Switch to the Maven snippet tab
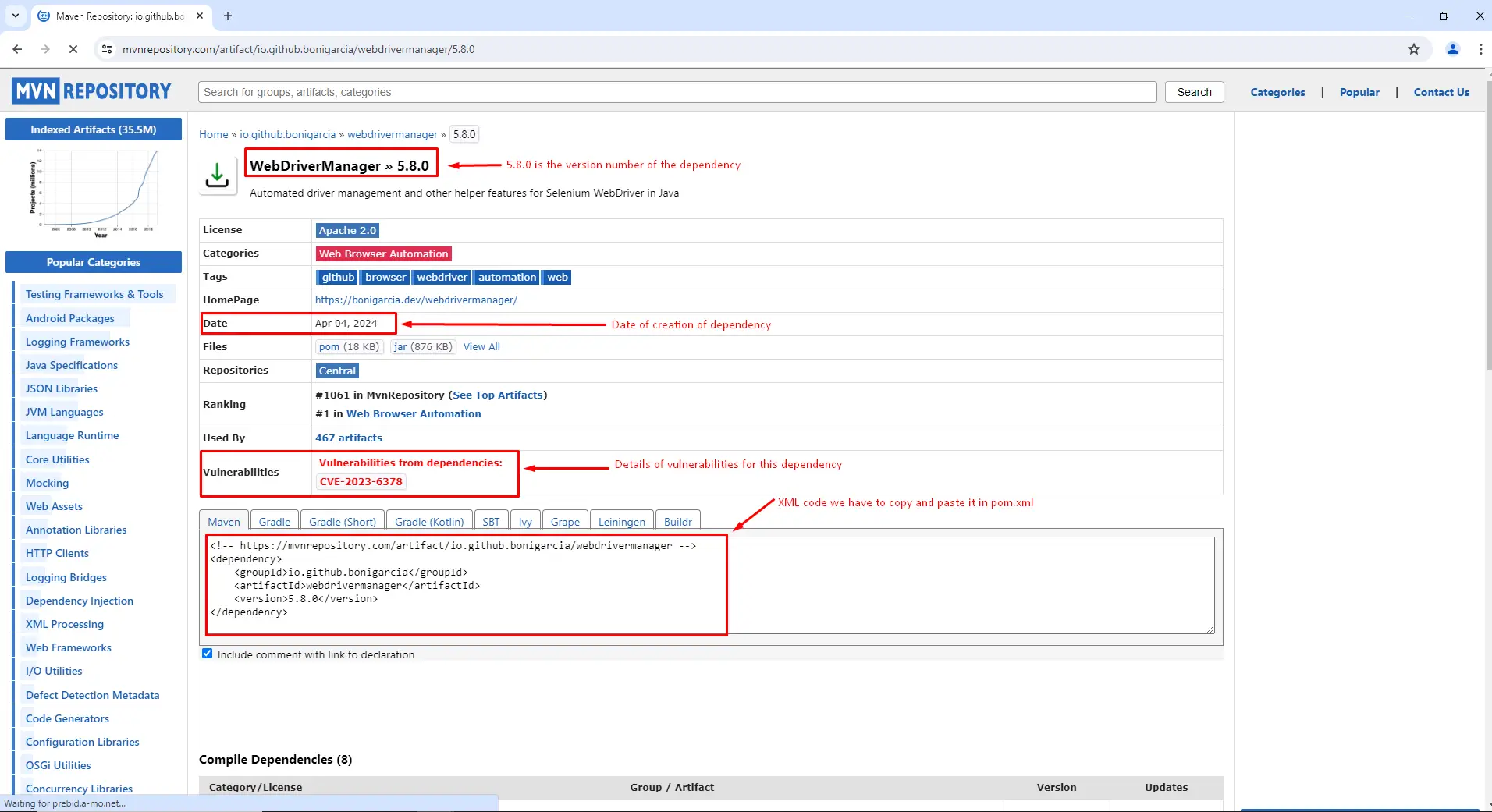The width and height of the screenshot is (1492, 812). coord(224,522)
